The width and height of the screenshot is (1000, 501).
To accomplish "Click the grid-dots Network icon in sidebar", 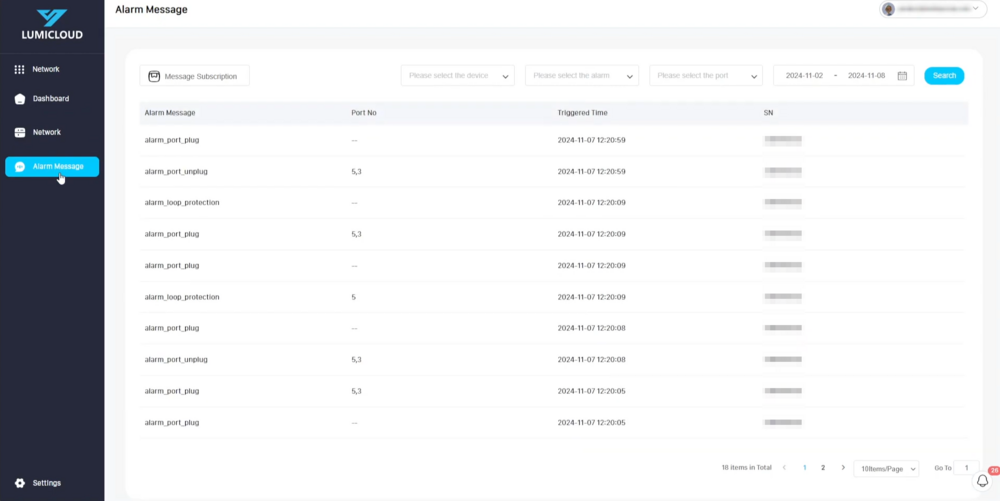I will coord(19,70).
